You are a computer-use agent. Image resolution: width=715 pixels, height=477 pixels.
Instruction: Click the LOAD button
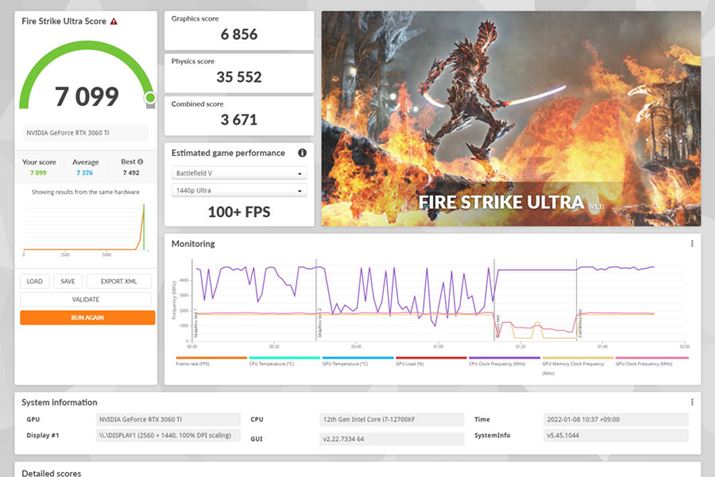click(35, 281)
